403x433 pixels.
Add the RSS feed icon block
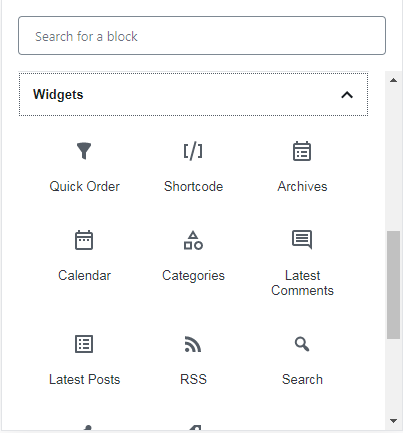pos(193,344)
